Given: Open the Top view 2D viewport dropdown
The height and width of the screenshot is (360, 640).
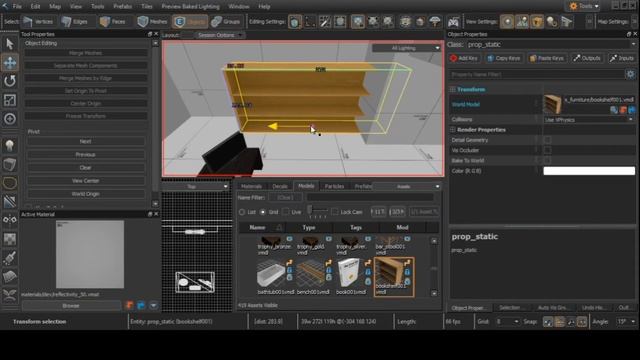Looking at the screenshot, I should coord(195,187).
